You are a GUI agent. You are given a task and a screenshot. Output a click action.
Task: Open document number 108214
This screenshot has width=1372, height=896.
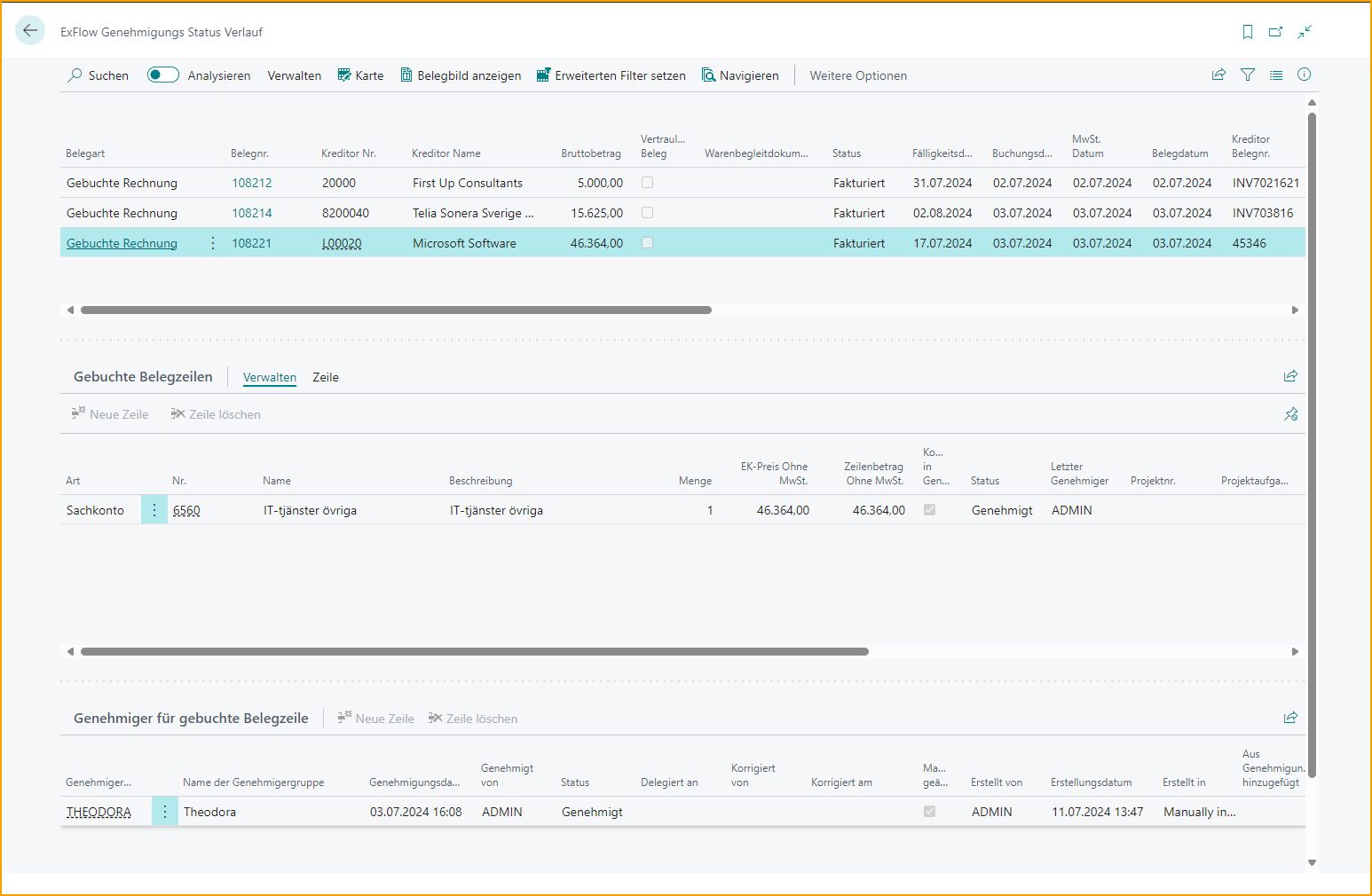click(252, 213)
